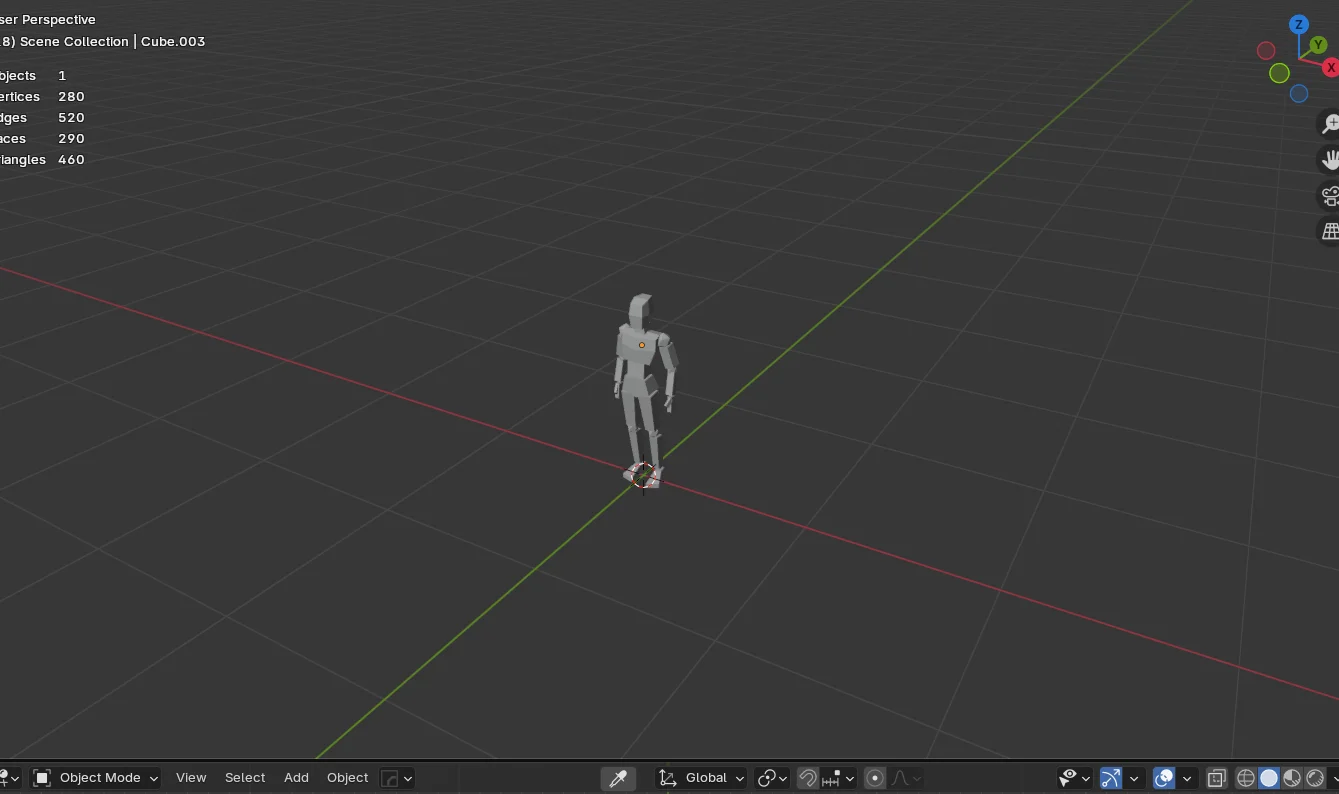1339x794 pixels.
Task: Switch to rendered viewport shading
Action: pyautogui.click(x=1315, y=778)
